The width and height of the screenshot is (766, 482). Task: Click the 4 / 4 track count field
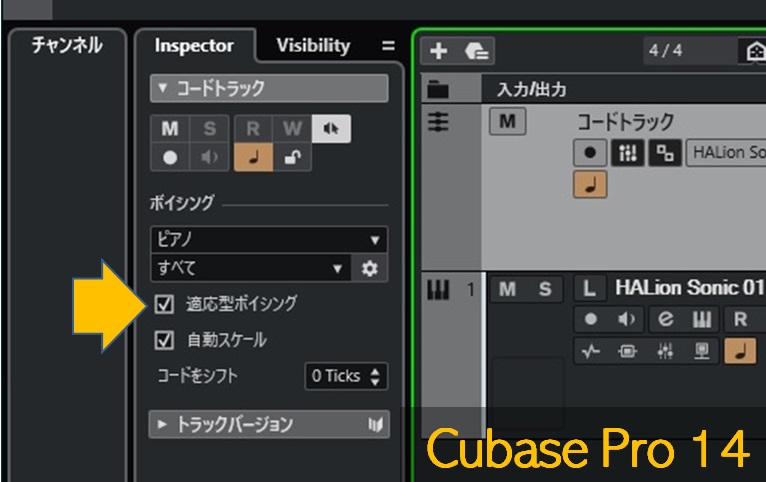(x=690, y=50)
